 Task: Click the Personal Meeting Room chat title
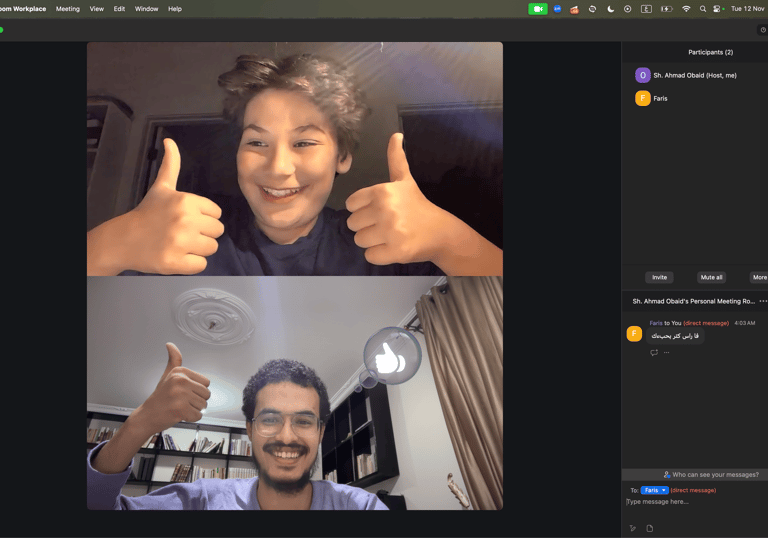[x=694, y=301]
